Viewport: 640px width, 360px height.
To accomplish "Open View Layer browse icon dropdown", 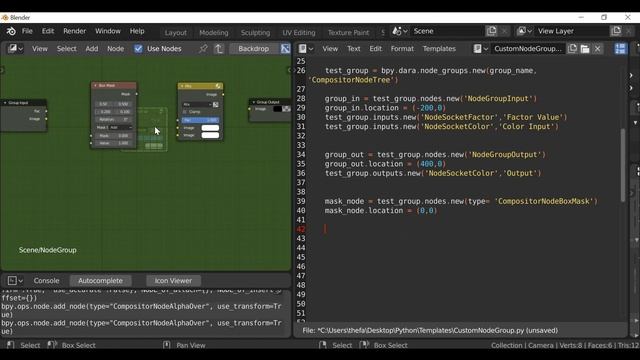I will (524, 31).
